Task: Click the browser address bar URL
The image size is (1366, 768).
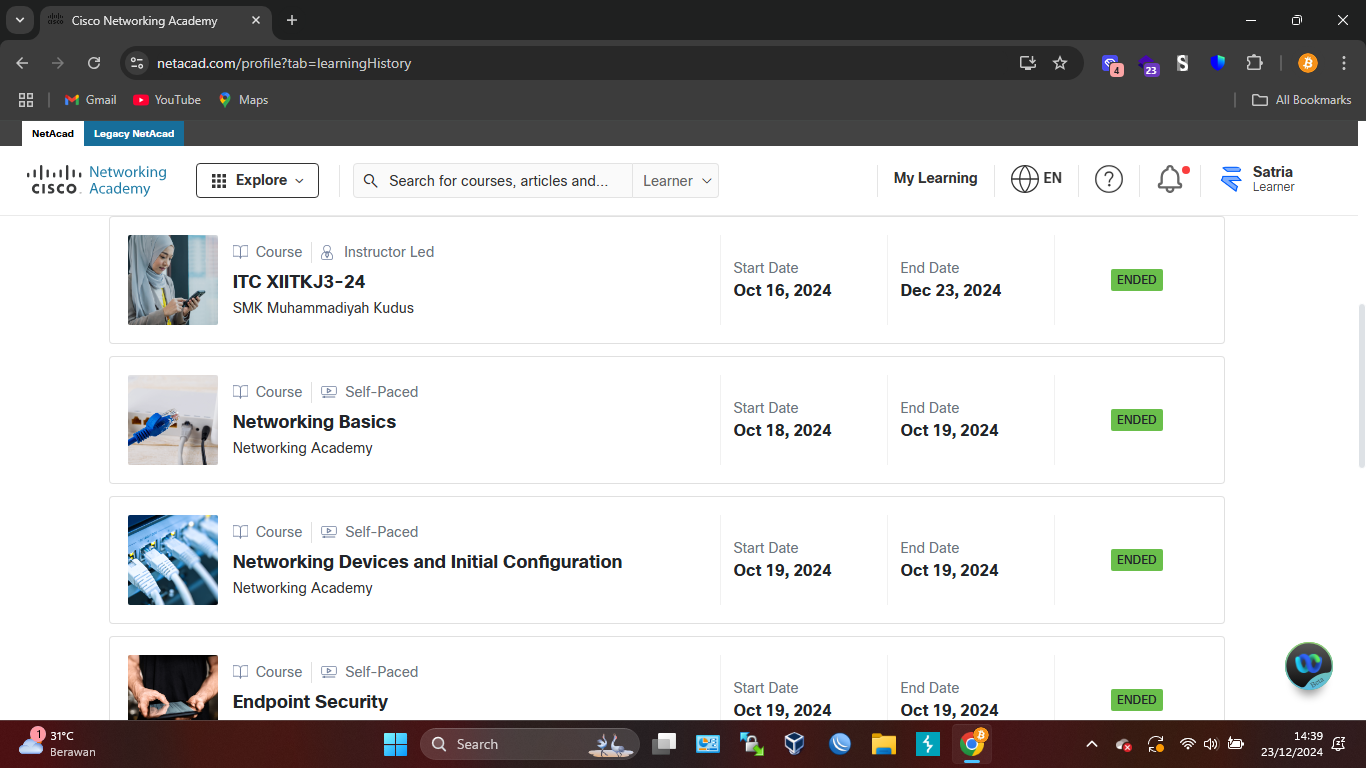Action: click(284, 63)
